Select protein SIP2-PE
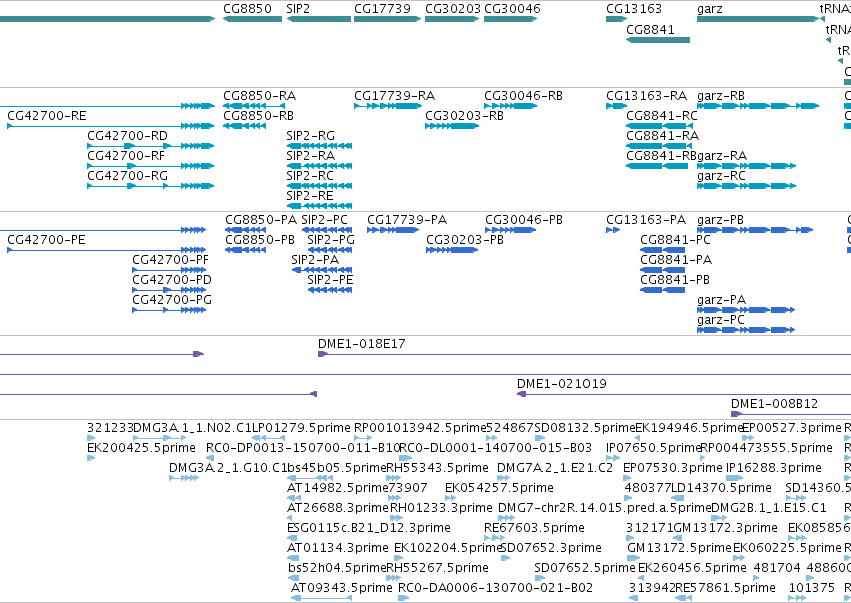Image resolution: width=851 pixels, height=603 pixels. 330,290
